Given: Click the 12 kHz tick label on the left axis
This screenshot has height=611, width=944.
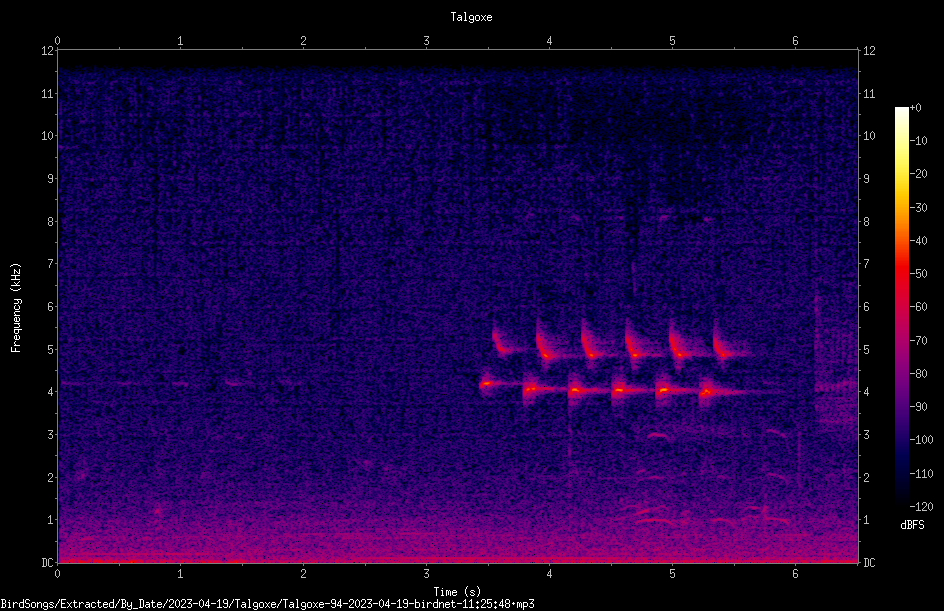Looking at the screenshot, I should (48, 51).
